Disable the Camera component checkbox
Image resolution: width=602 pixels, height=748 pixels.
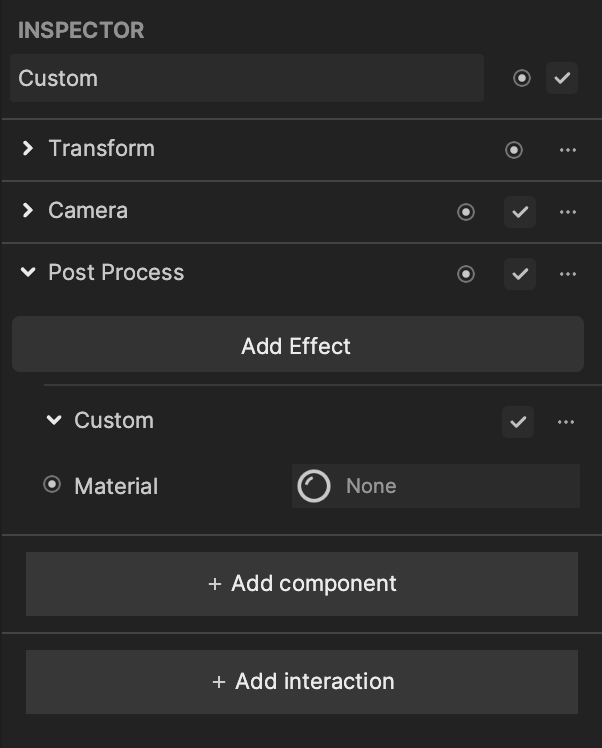point(520,212)
